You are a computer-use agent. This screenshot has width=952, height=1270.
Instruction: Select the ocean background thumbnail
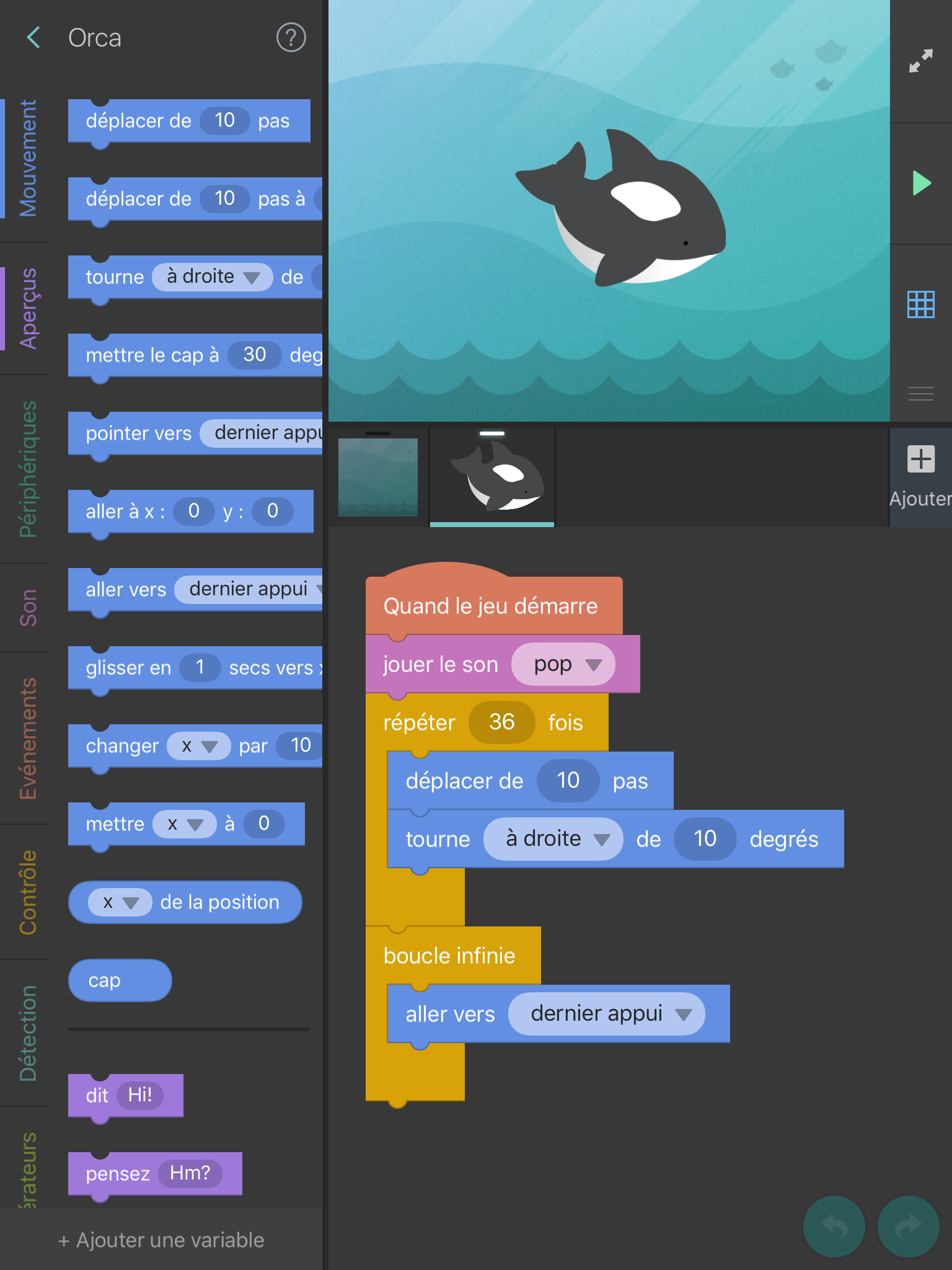pyautogui.click(x=377, y=477)
